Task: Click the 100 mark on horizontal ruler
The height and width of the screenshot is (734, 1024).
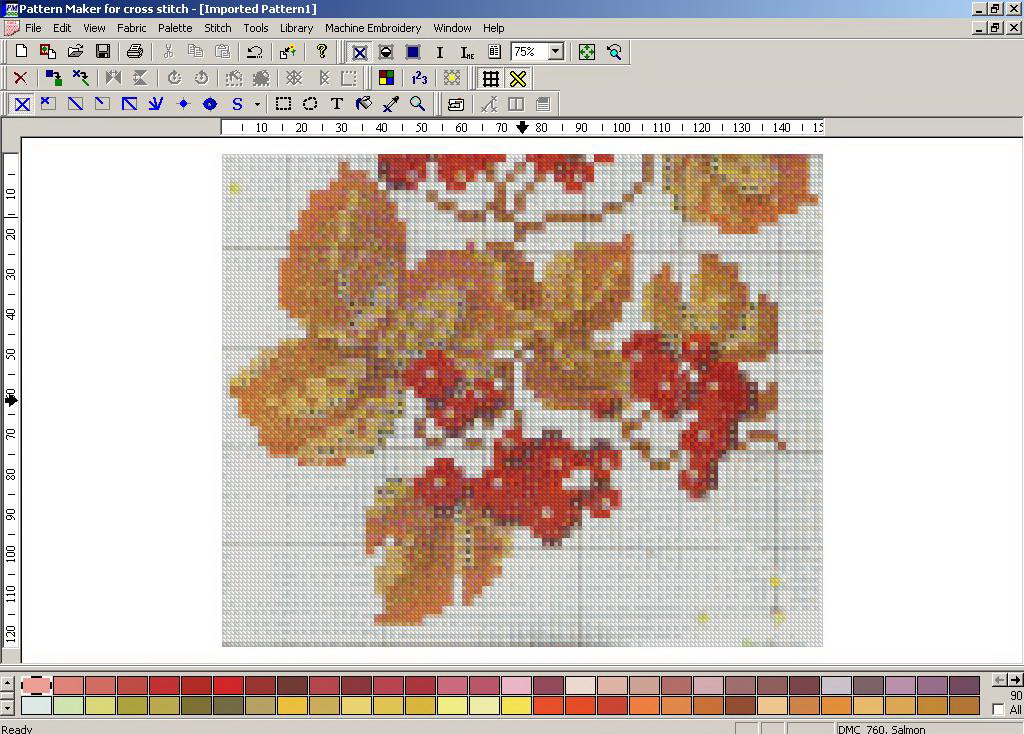Action: coord(621,127)
